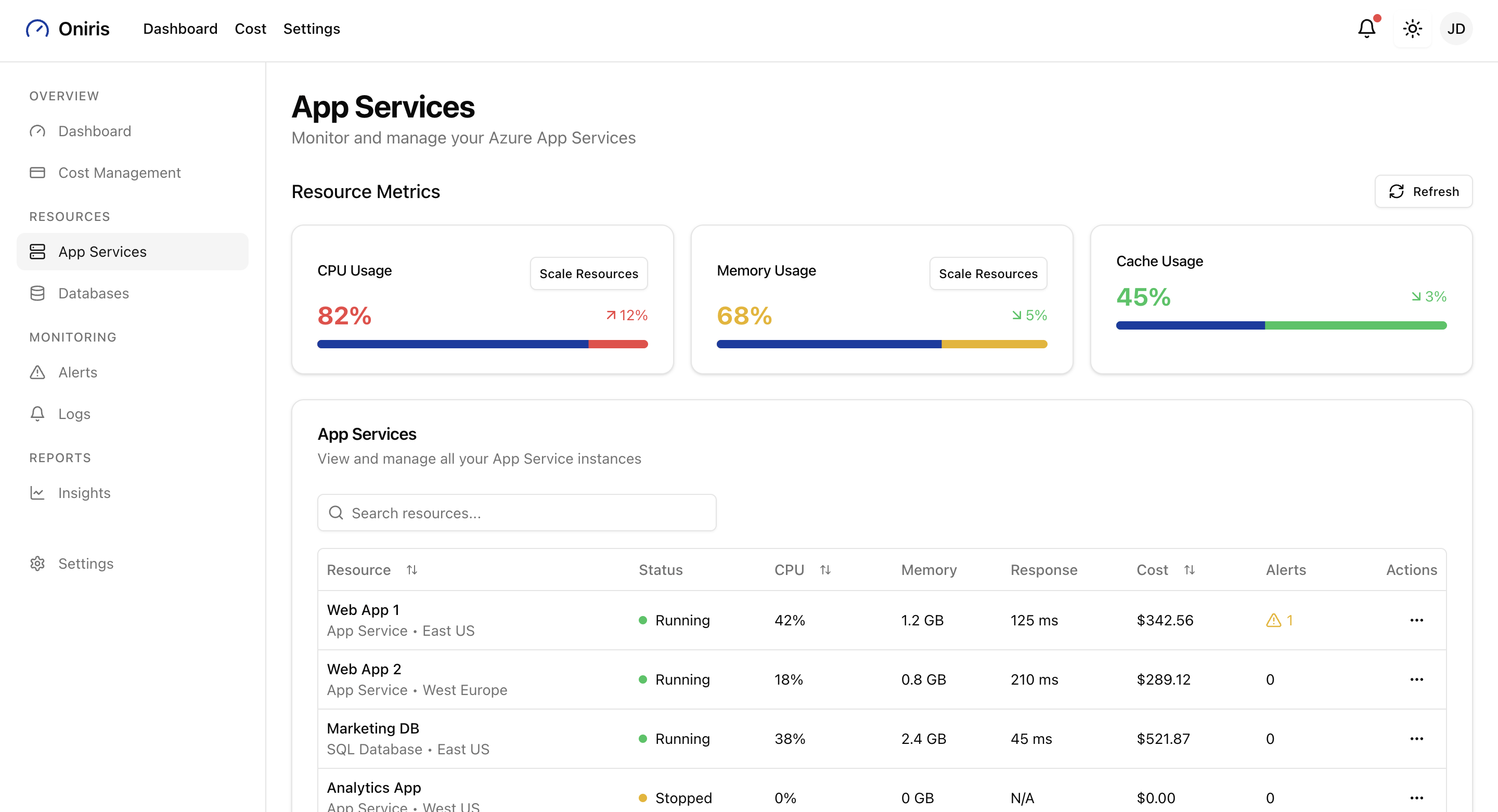The height and width of the screenshot is (812, 1498).
Task: Click the notification bell icon
Action: pos(1366,29)
